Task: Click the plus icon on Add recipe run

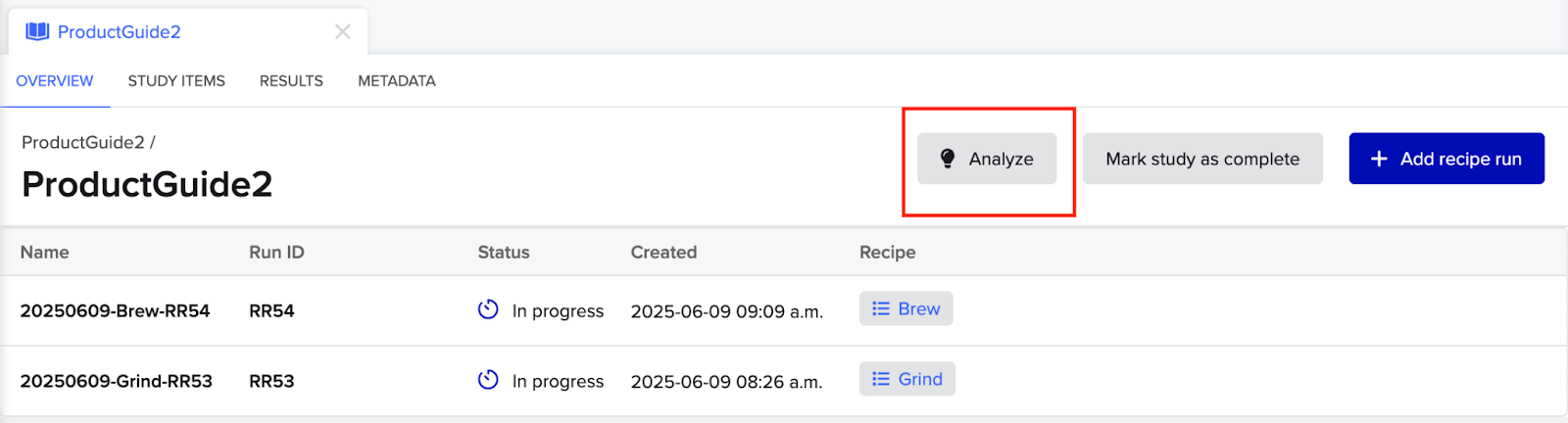Action: (x=1379, y=159)
